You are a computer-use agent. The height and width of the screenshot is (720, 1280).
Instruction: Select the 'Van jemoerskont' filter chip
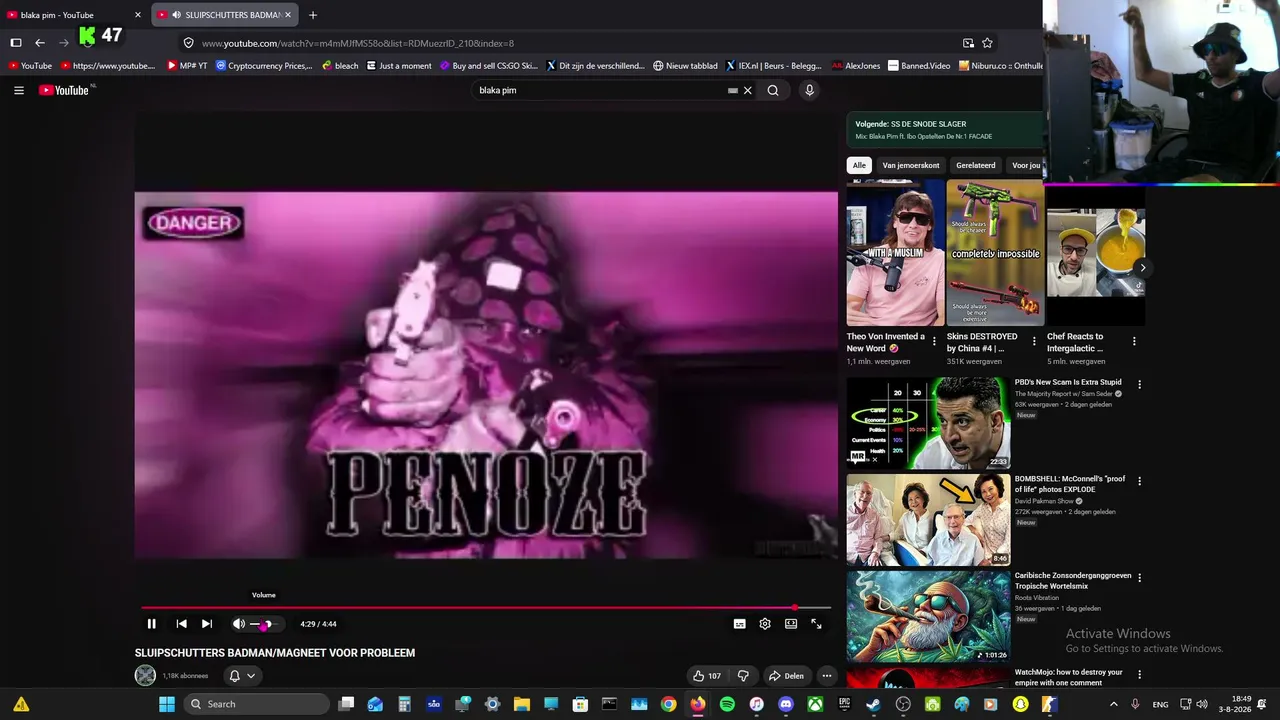(911, 165)
